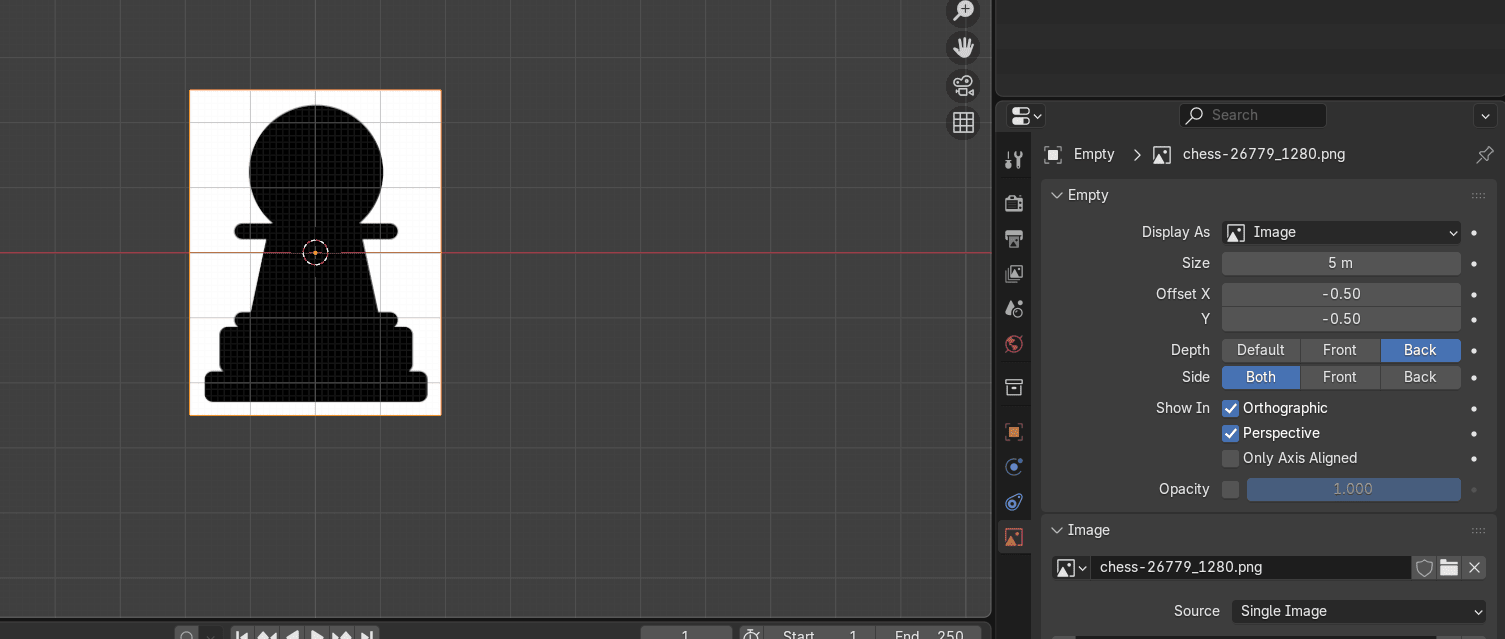Open the Output properties tab

[1014, 238]
